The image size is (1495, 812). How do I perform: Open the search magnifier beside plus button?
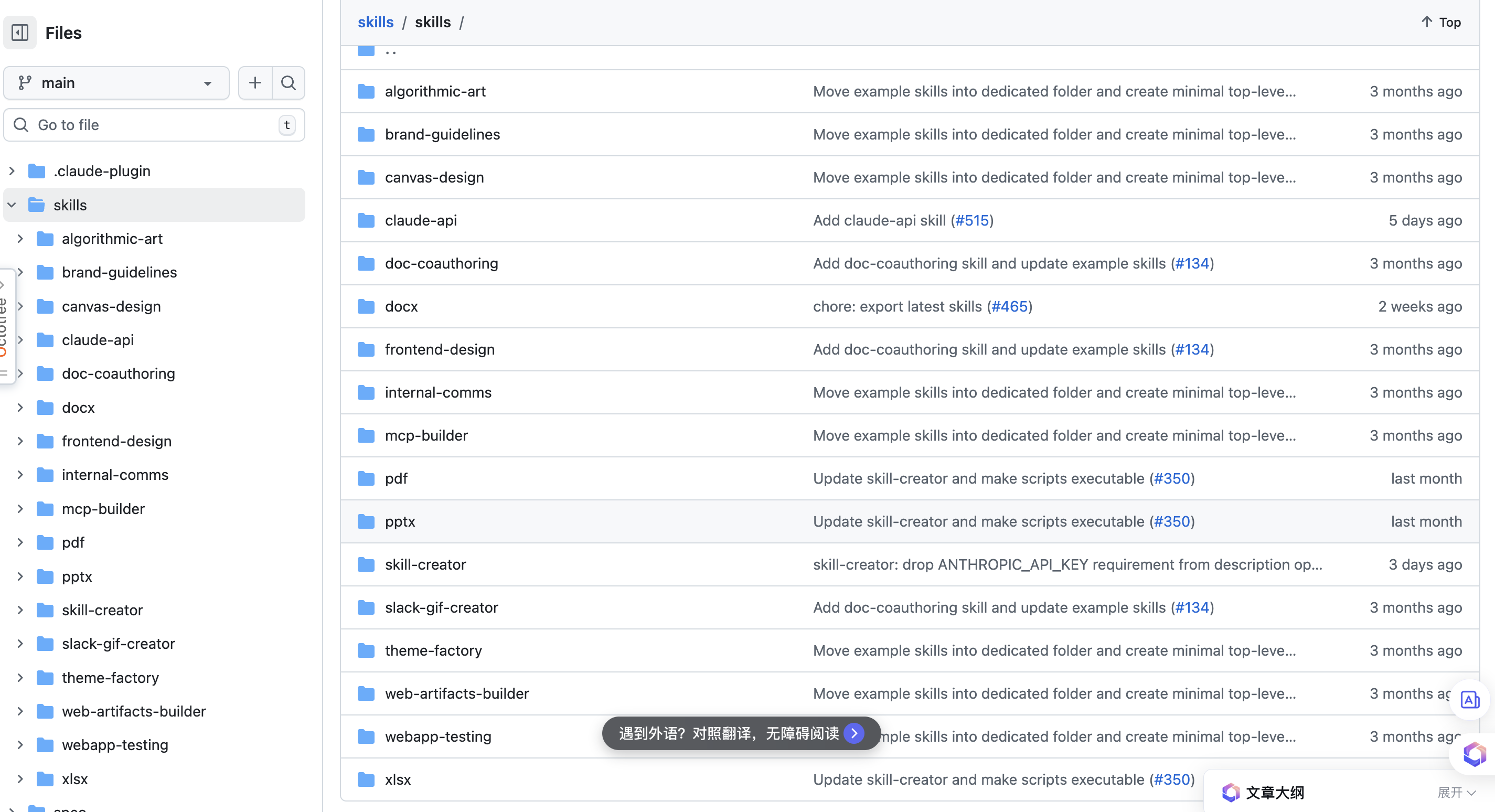tap(289, 83)
